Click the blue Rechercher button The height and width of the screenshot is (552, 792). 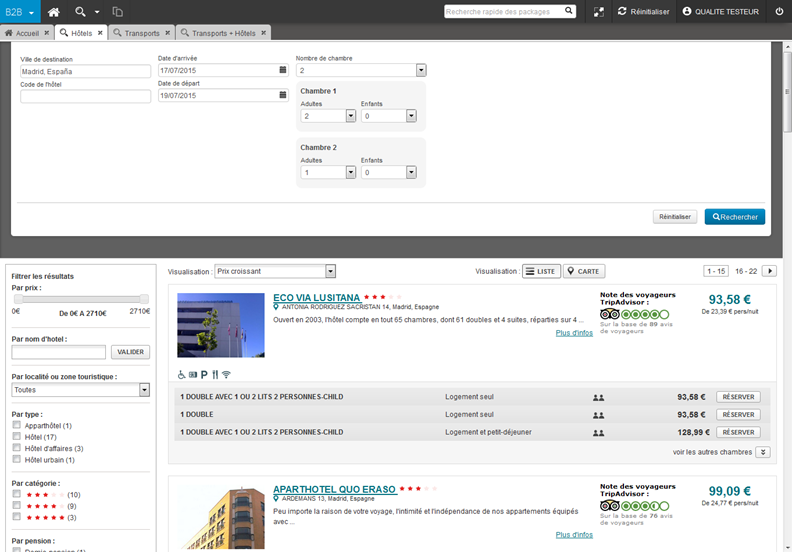[x=734, y=216]
